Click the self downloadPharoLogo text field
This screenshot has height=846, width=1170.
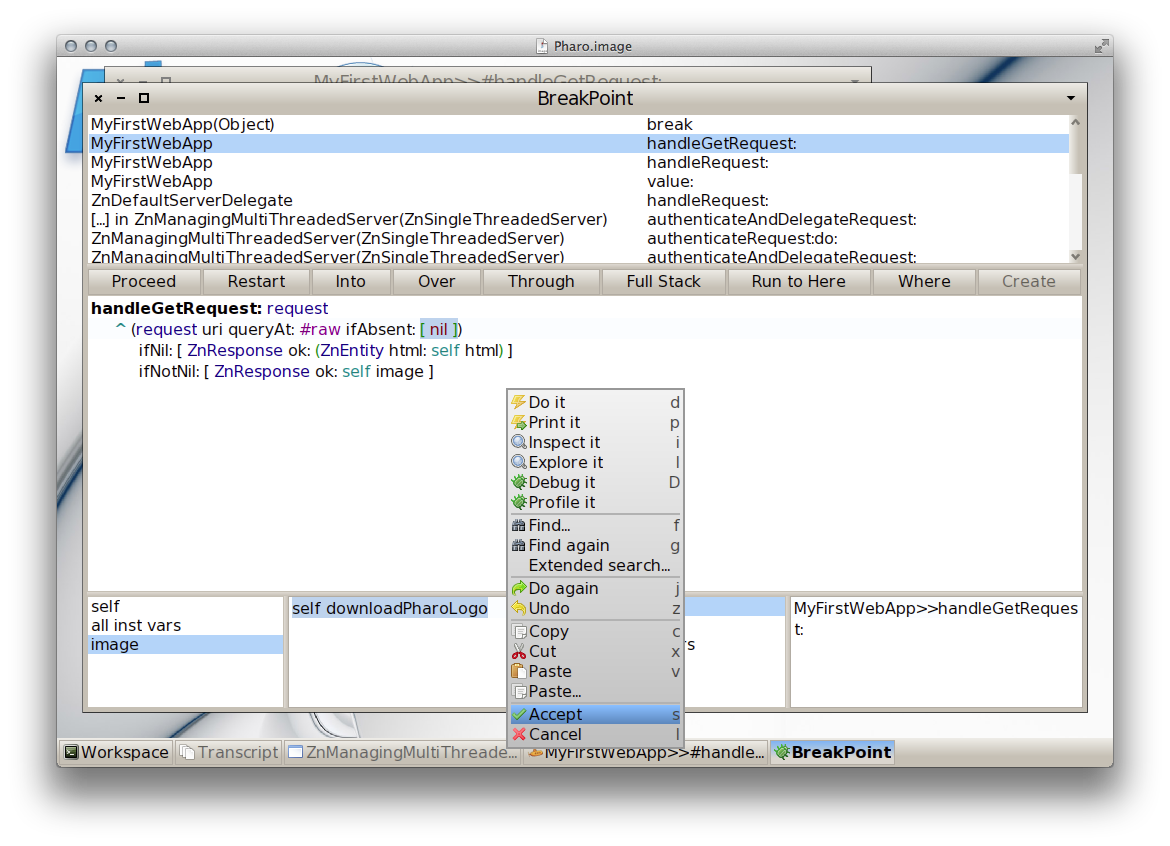[x=390, y=609]
